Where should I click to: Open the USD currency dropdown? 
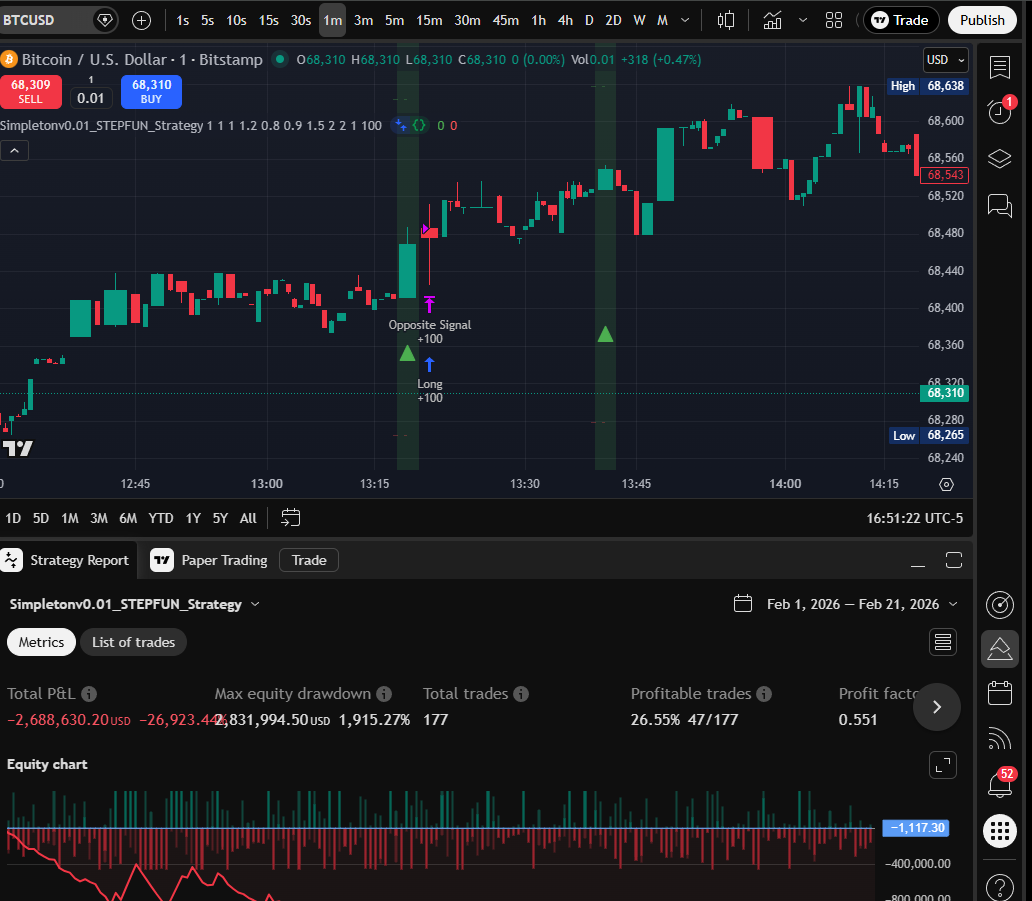944,60
